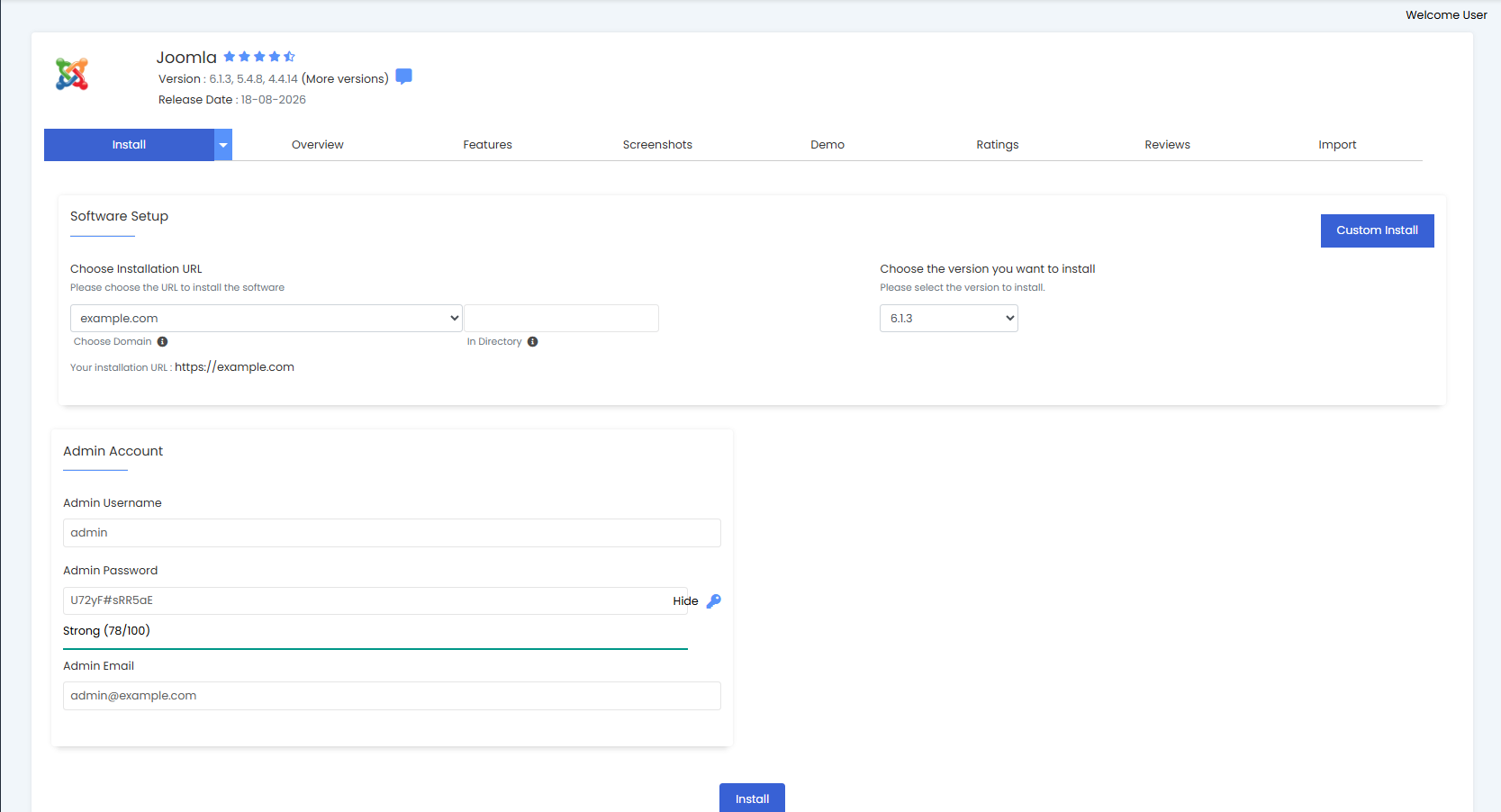Switch to the Overview tab

pos(318,145)
